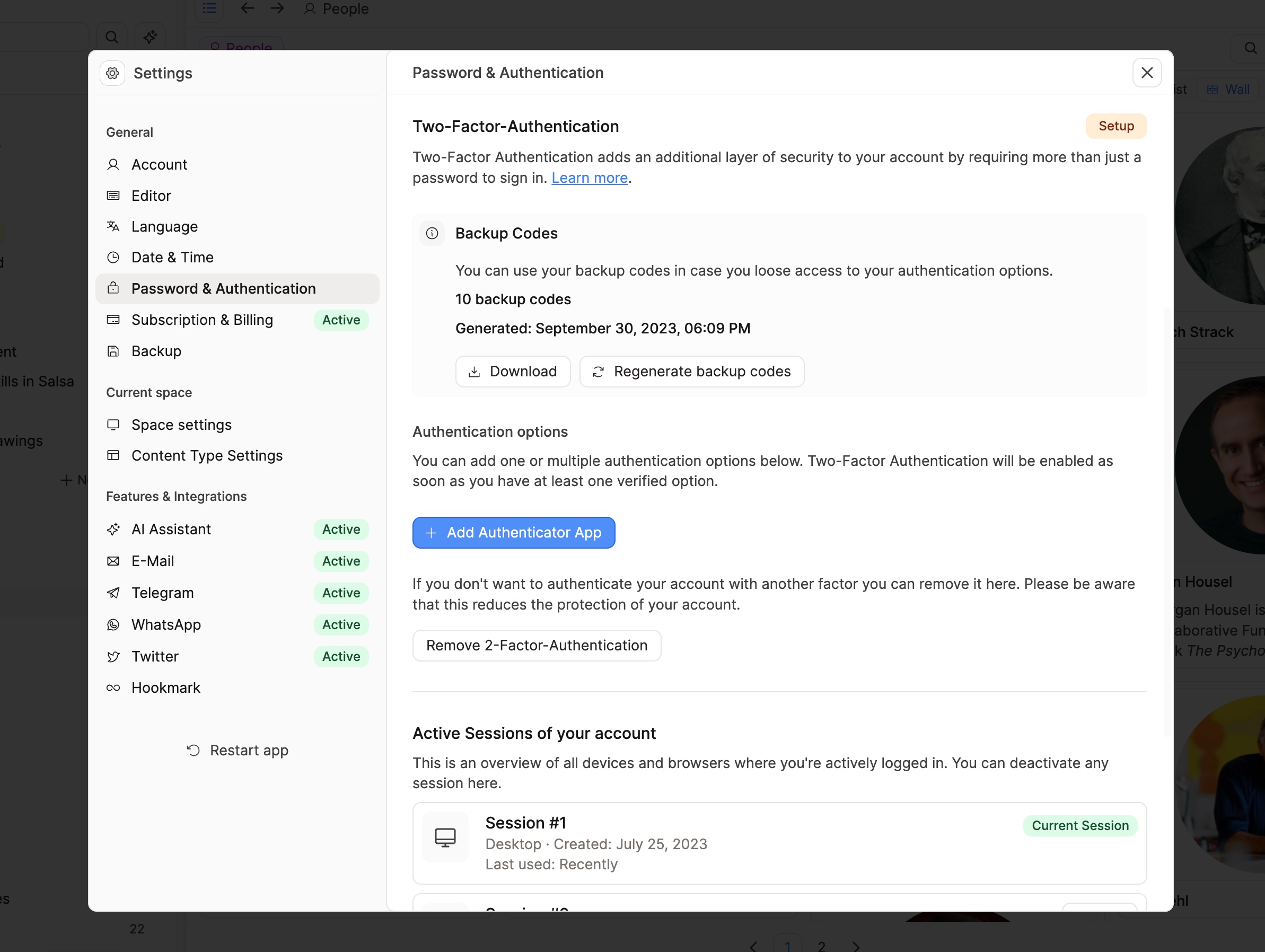1265x952 pixels.
Task: Click the Backup settings icon
Action: (113, 350)
